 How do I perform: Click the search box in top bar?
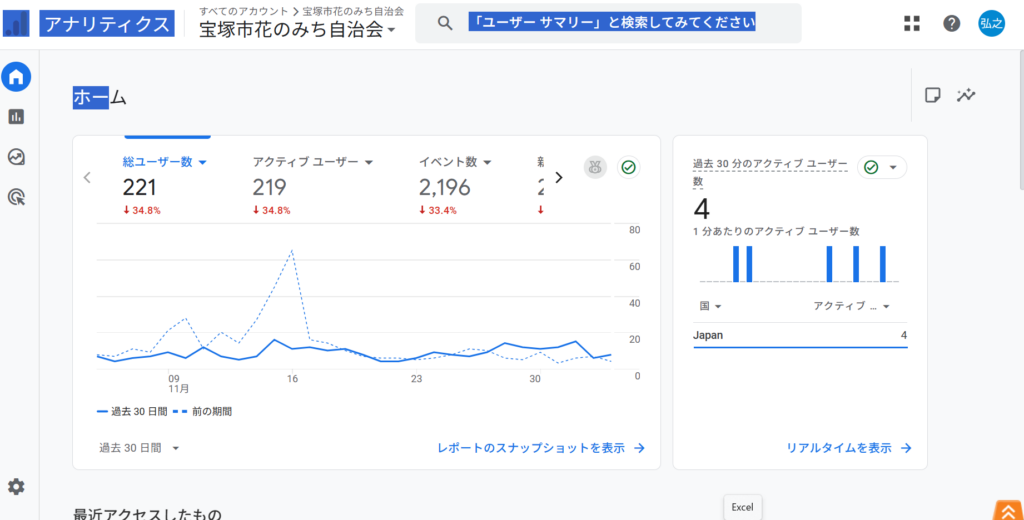[x=610, y=23]
